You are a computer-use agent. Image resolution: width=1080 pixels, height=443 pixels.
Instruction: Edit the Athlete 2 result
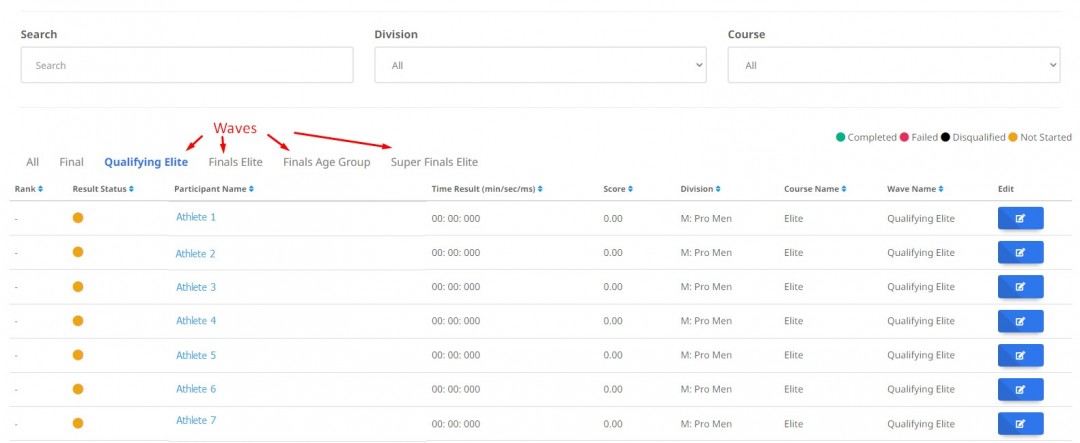pos(1020,252)
